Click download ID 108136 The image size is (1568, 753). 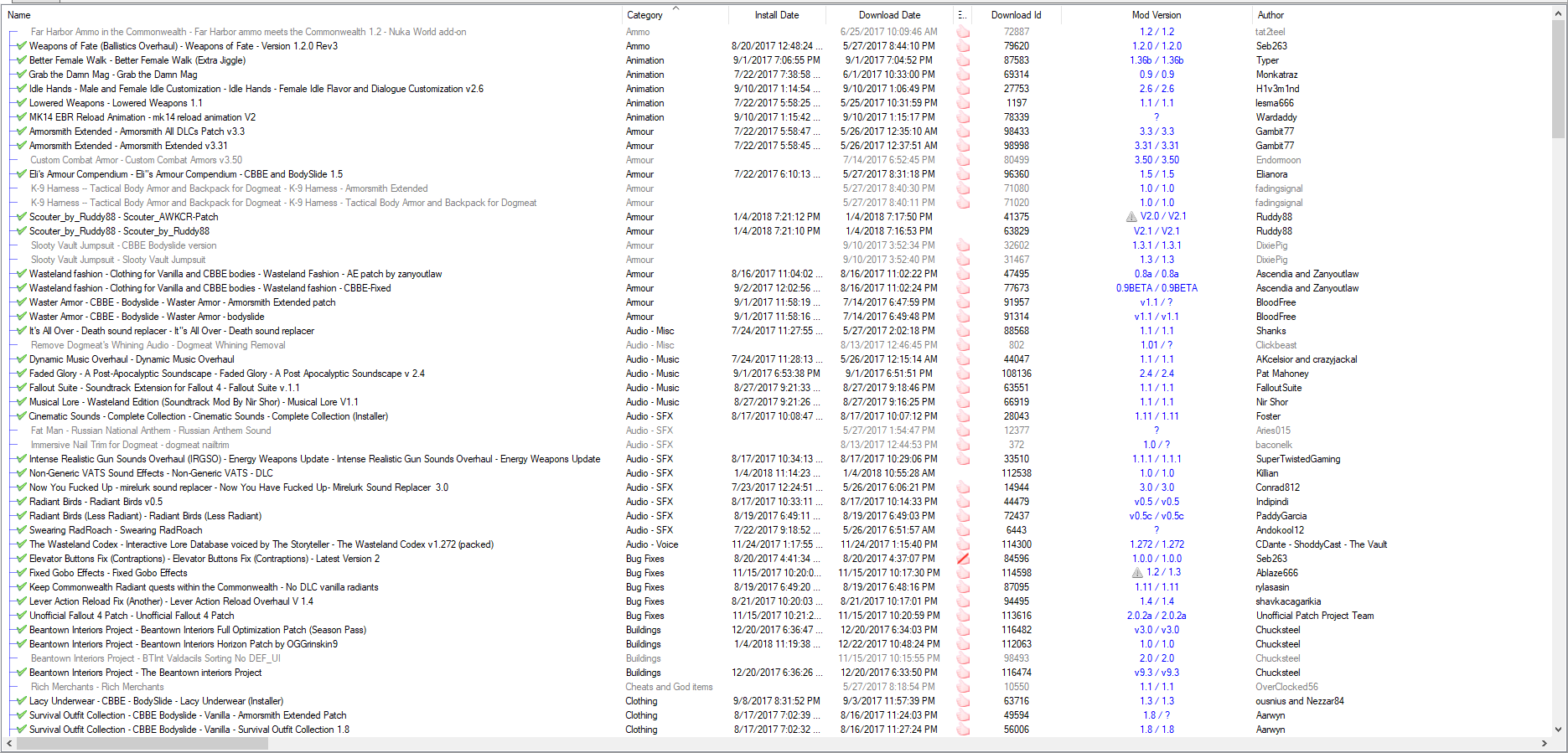[x=1017, y=374]
